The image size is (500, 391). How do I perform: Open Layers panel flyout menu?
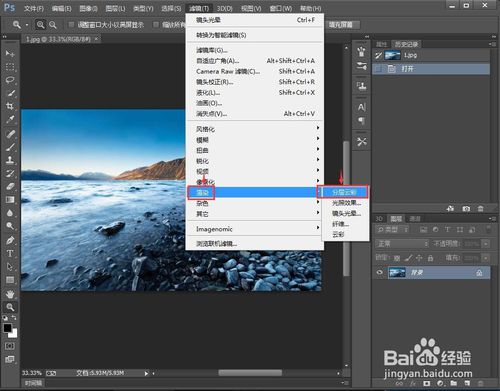491,219
